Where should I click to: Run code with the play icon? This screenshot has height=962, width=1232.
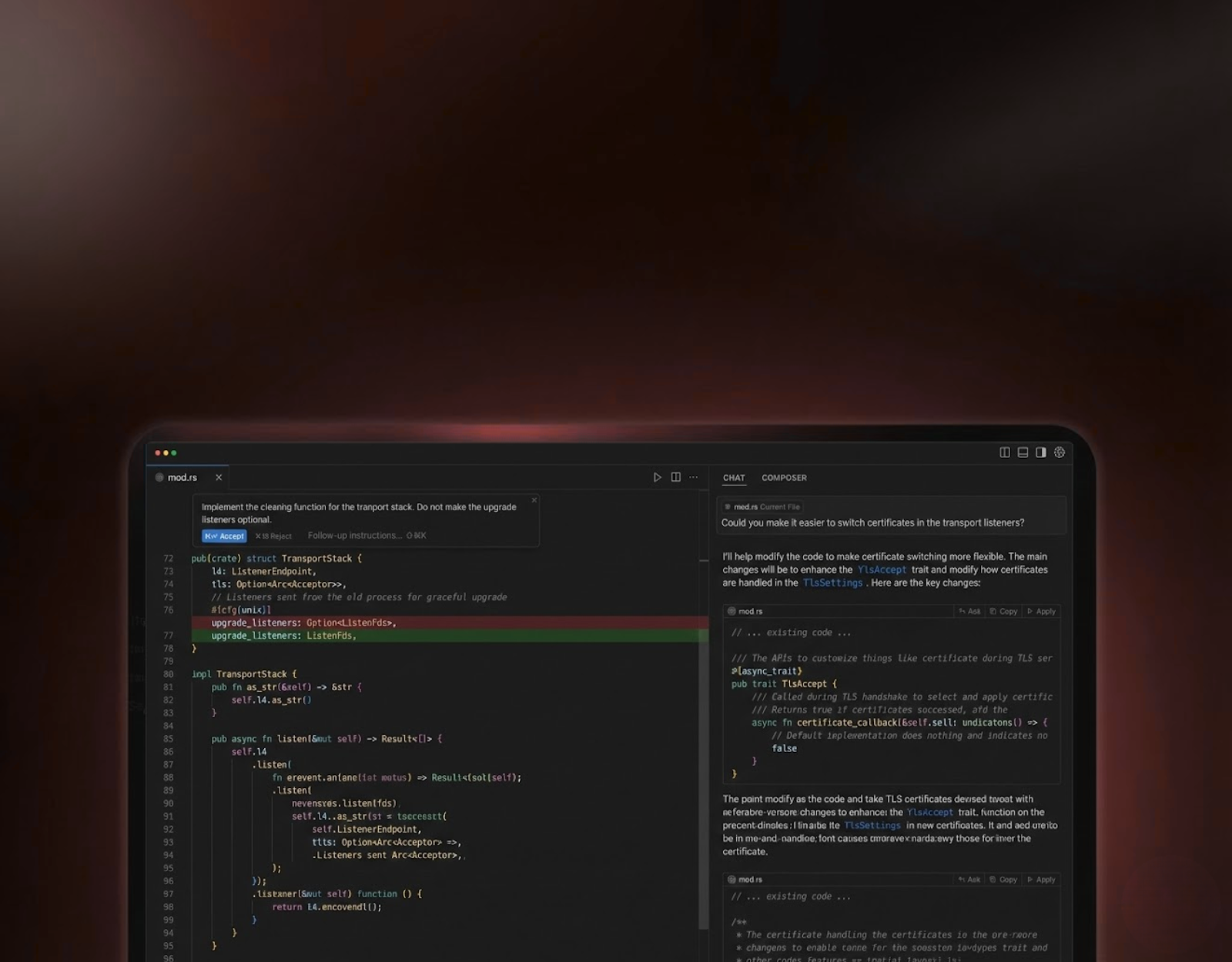click(x=657, y=477)
